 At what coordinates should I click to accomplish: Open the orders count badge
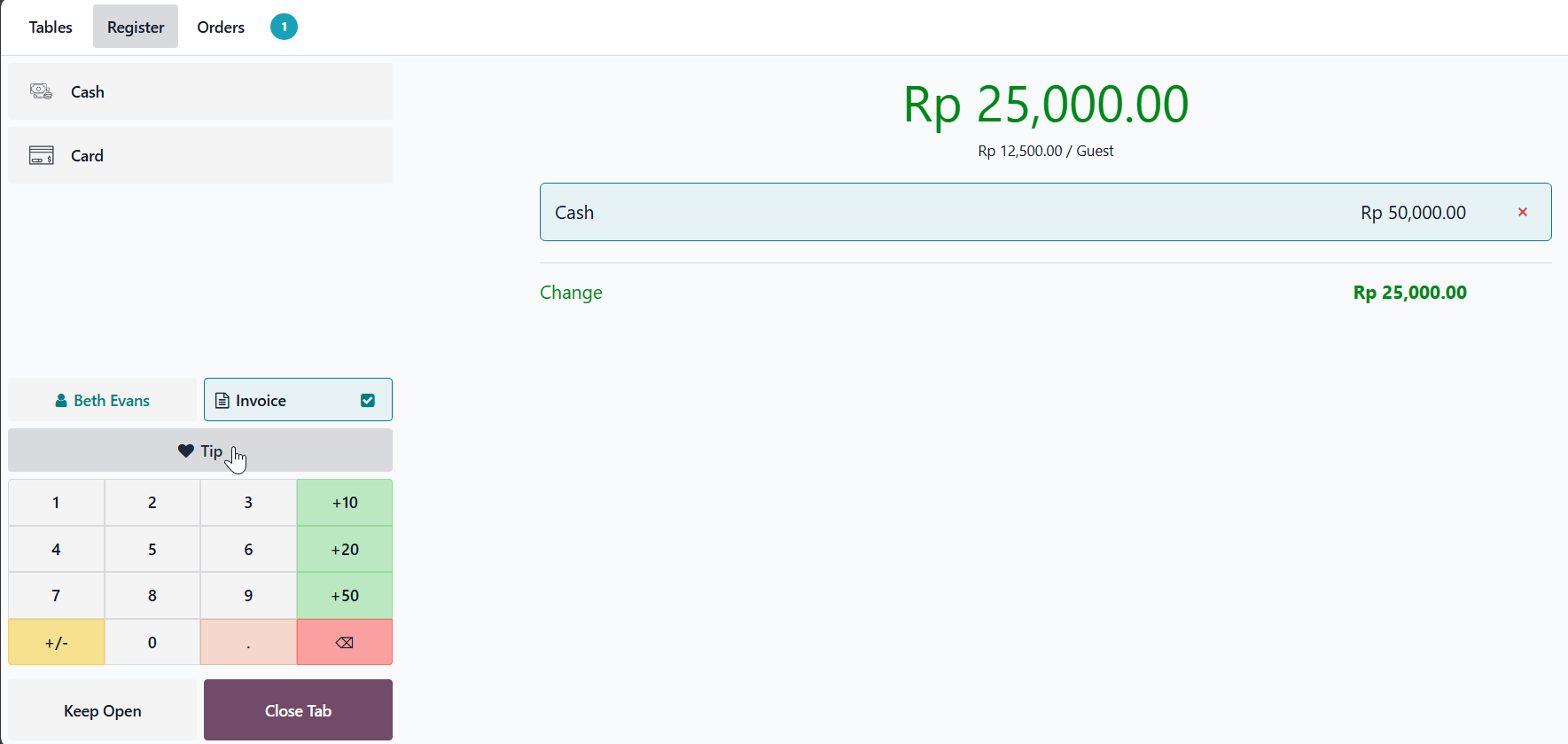tap(284, 27)
